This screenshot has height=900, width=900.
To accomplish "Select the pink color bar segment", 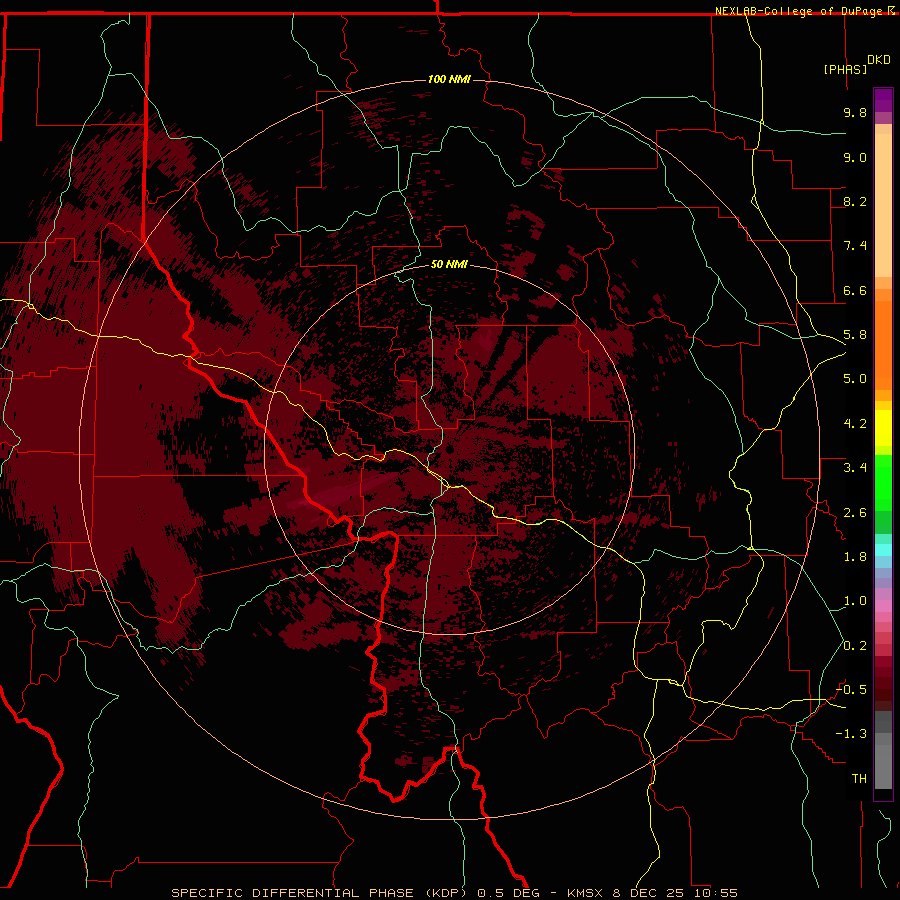I will coord(883,606).
